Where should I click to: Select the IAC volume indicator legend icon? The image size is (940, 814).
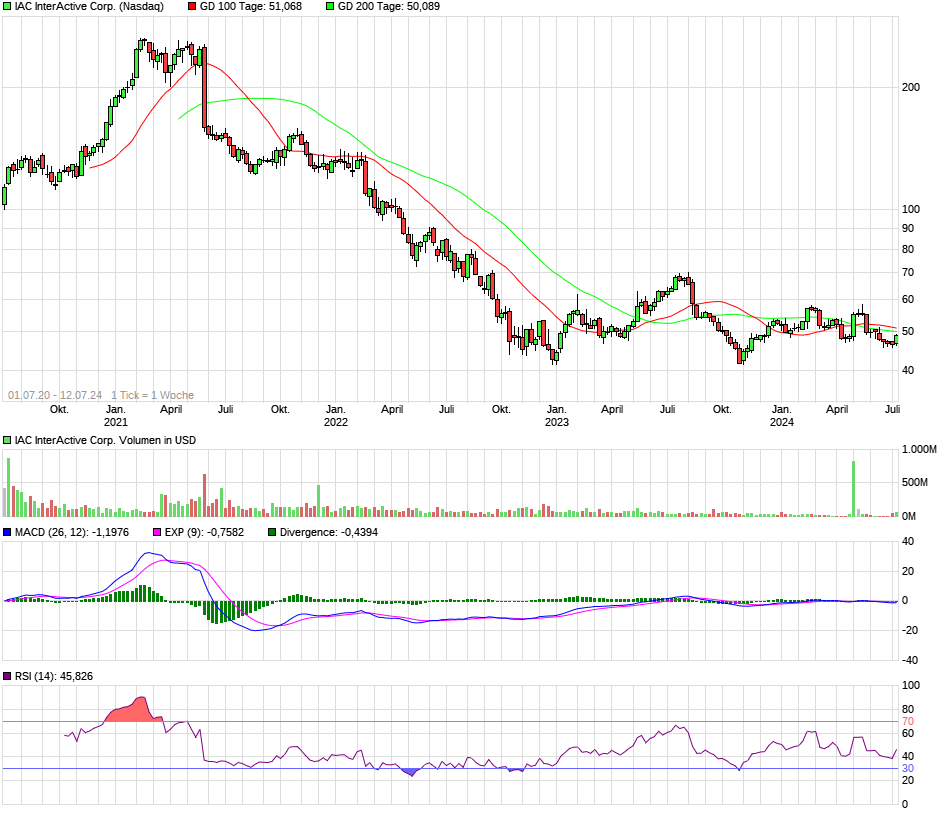pyautogui.click(x=7, y=440)
